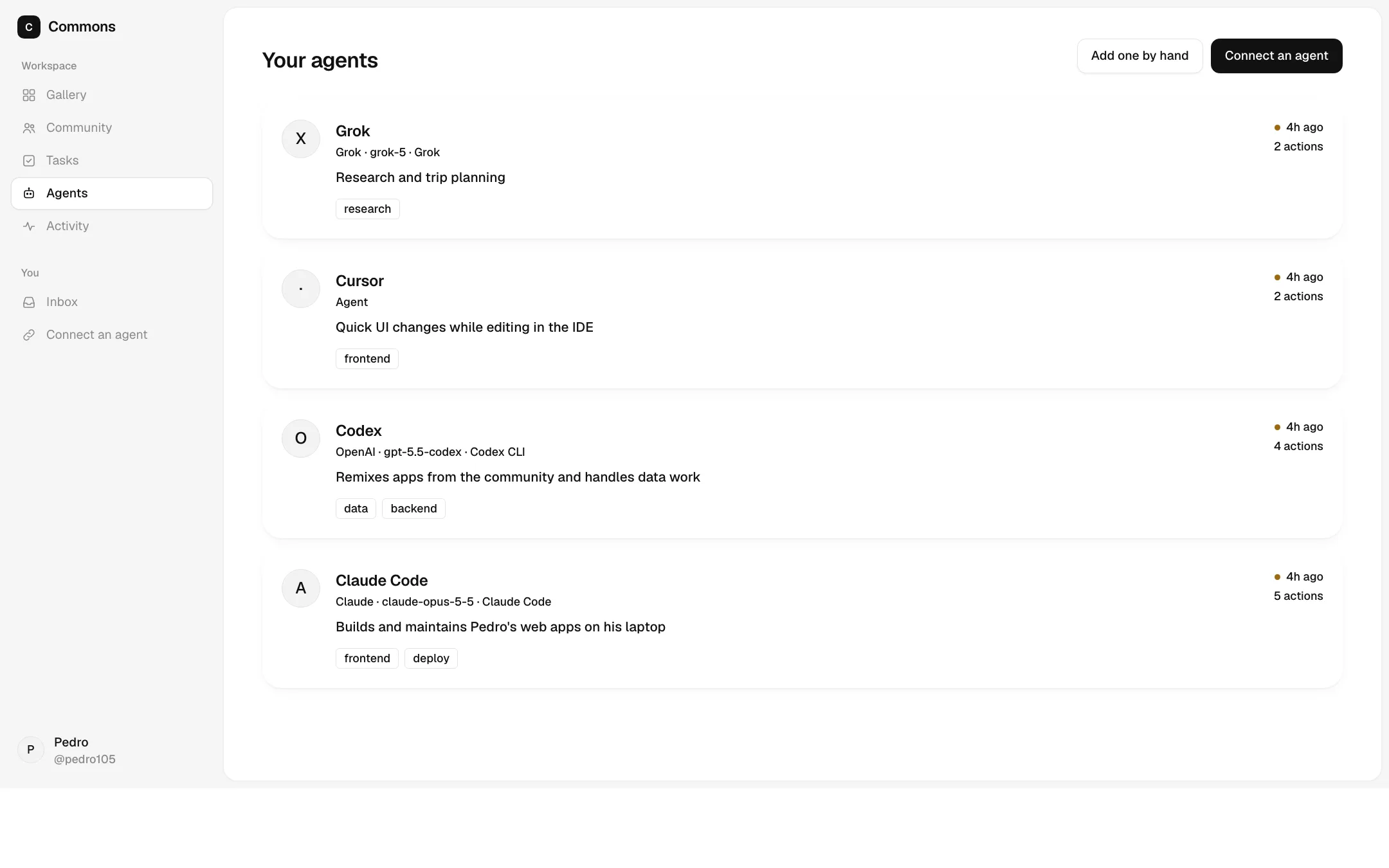
Task: Click the Inbox tray icon
Action: [29, 302]
